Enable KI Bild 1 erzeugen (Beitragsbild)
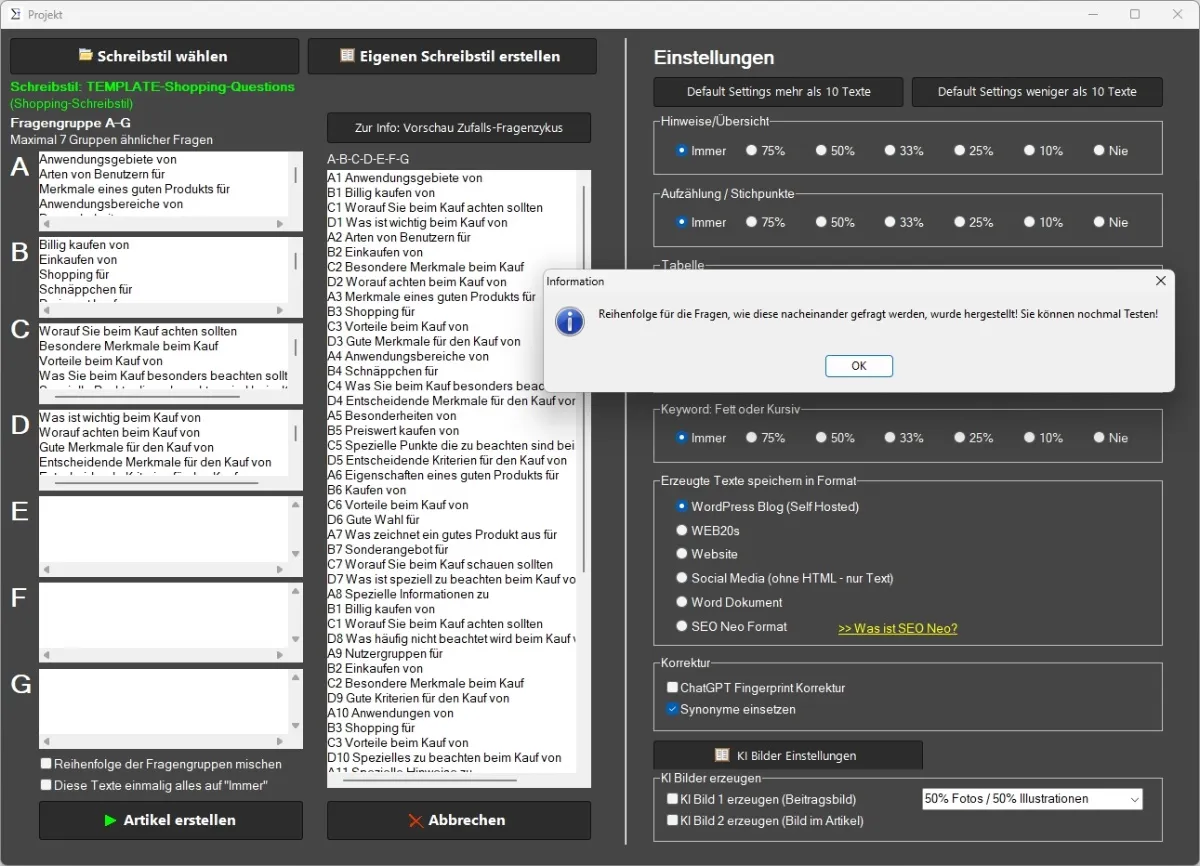This screenshot has height=866, width=1200. click(x=673, y=799)
